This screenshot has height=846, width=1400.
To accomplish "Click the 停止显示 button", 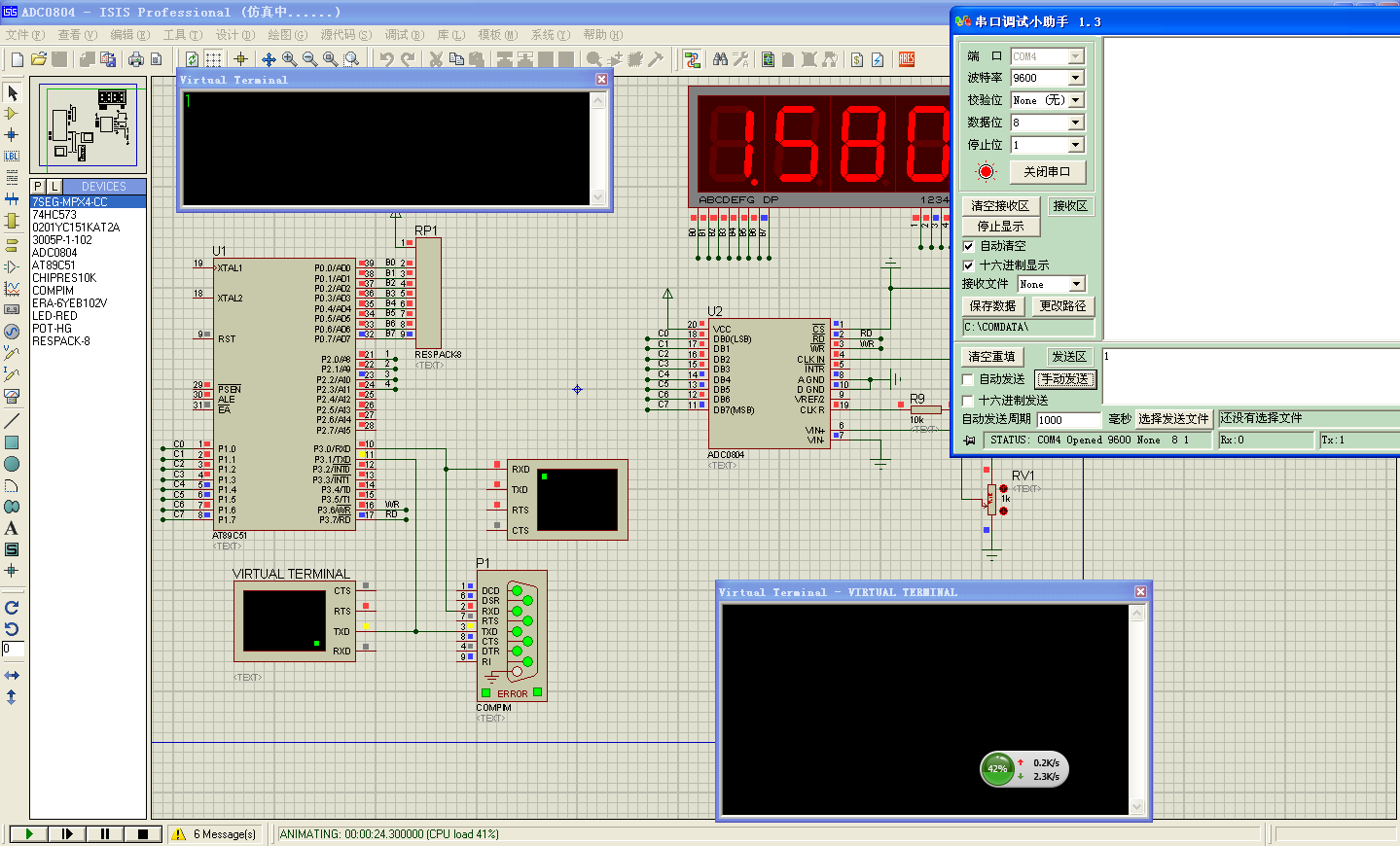I will click(x=1000, y=227).
